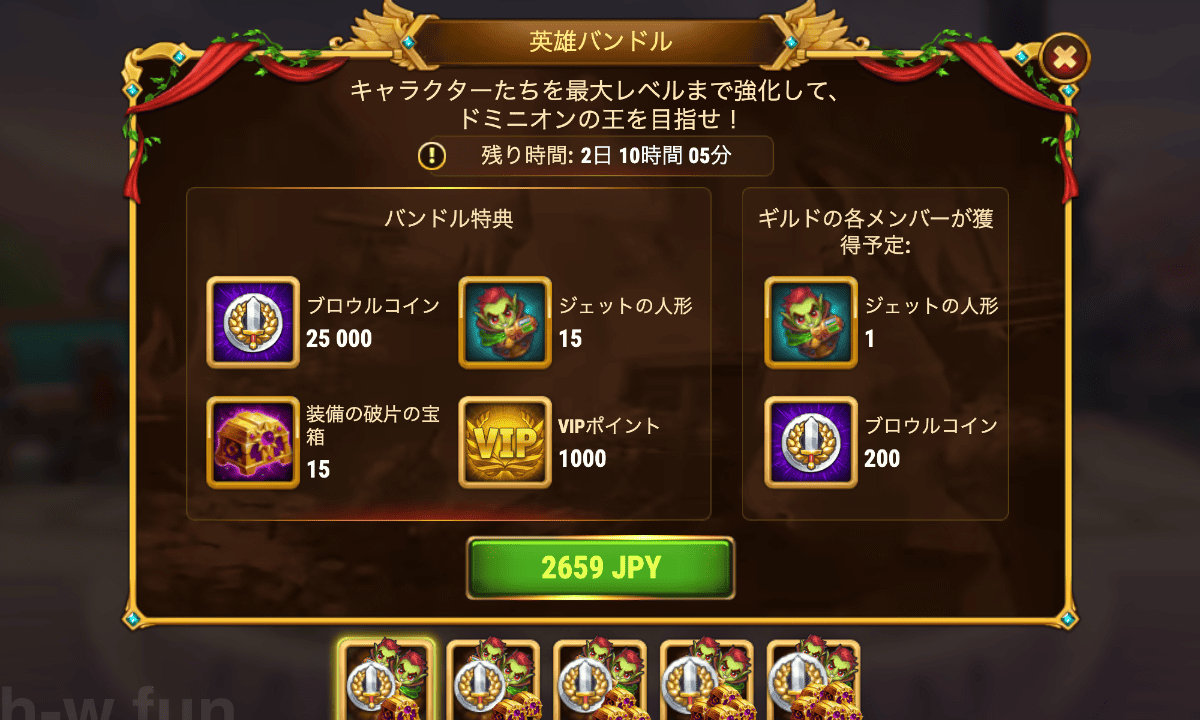Tap the 英雄バンドル title banner
Viewport: 1200px width, 720px height.
pos(600,42)
